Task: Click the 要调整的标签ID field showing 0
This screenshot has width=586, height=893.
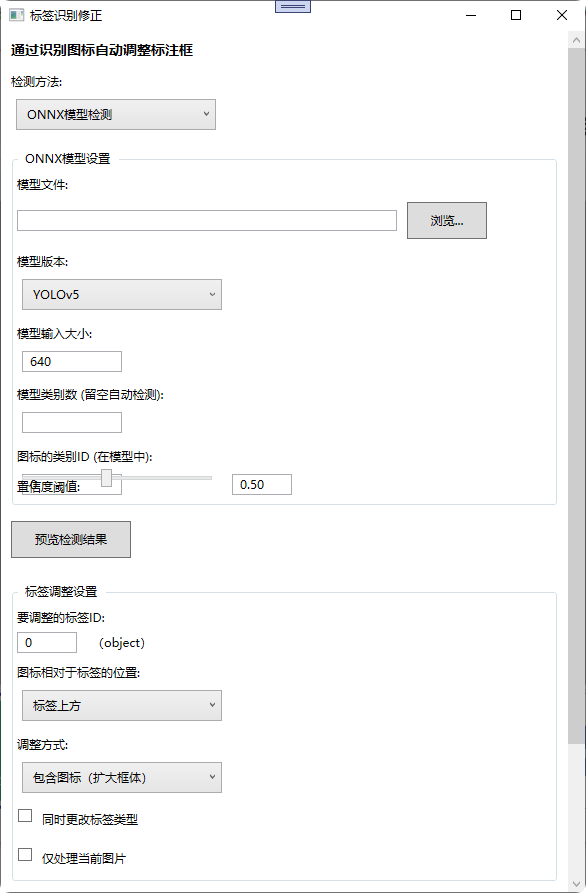Action: point(46,642)
